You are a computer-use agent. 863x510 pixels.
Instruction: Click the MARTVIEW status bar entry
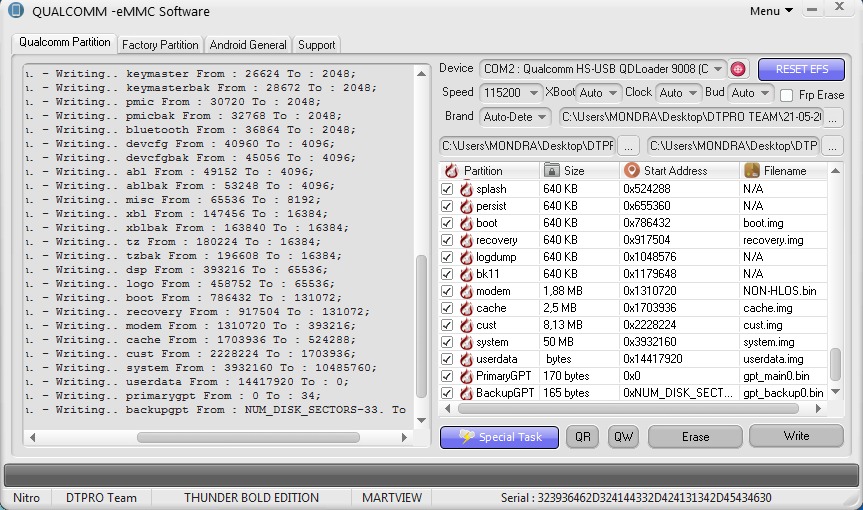click(x=392, y=498)
